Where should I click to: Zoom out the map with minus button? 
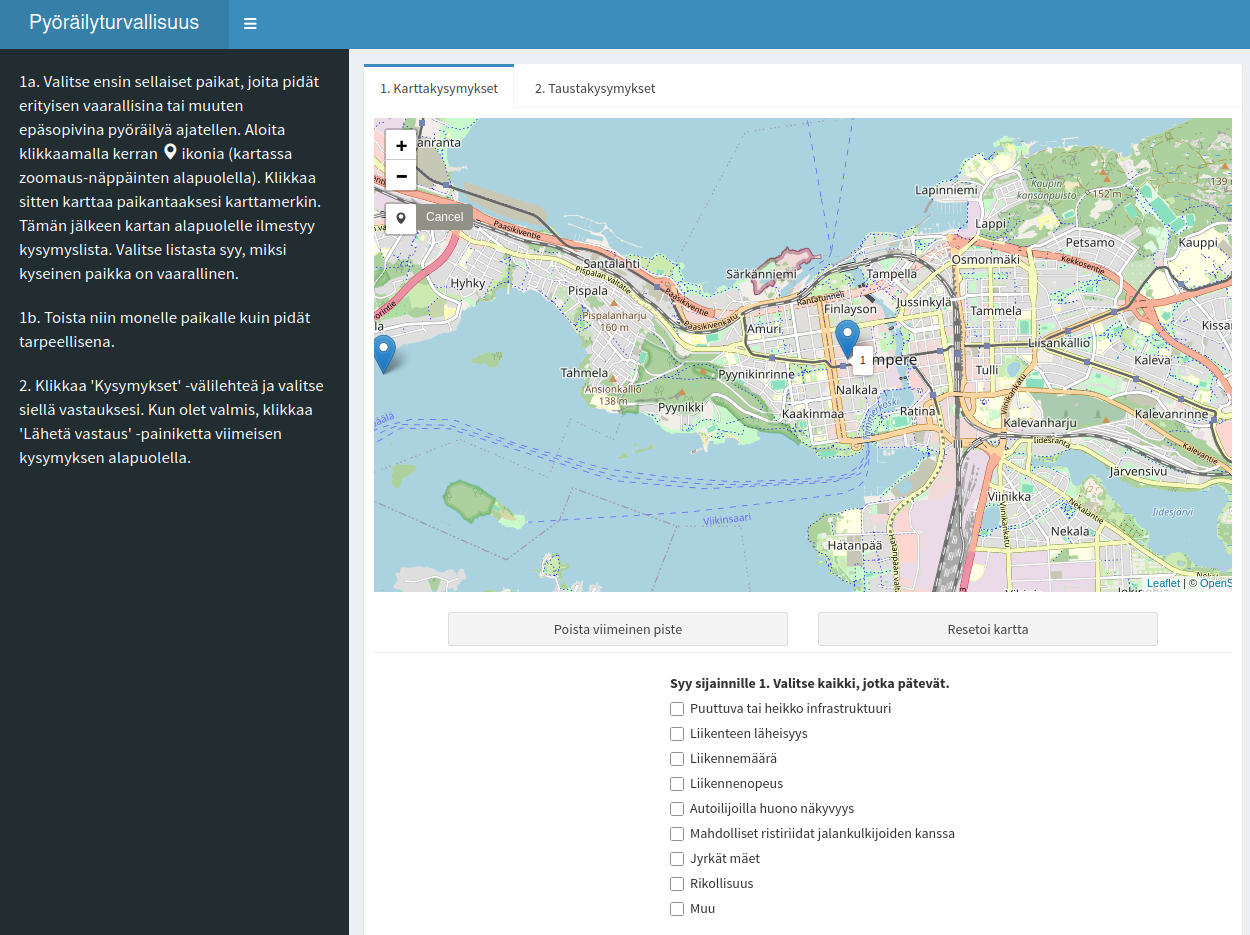coord(401,176)
